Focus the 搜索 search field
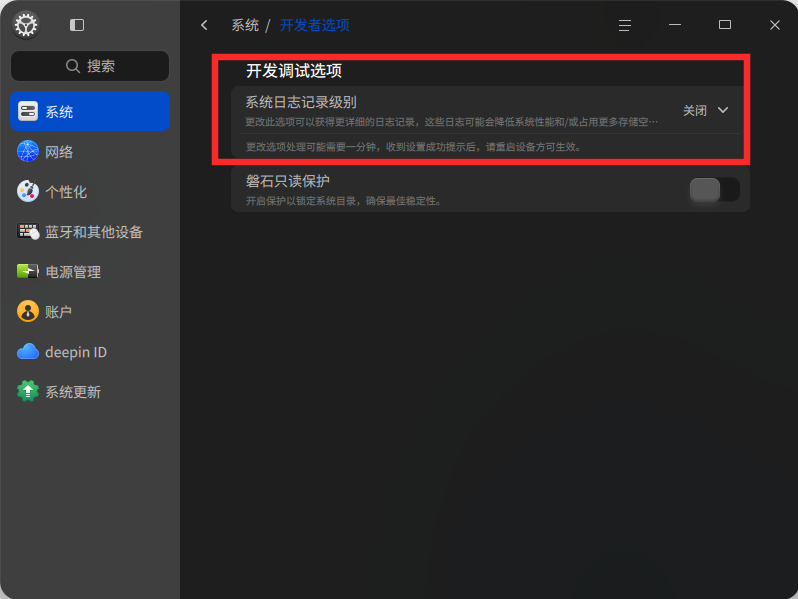The width and height of the screenshot is (798, 599). tap(90, 66)
